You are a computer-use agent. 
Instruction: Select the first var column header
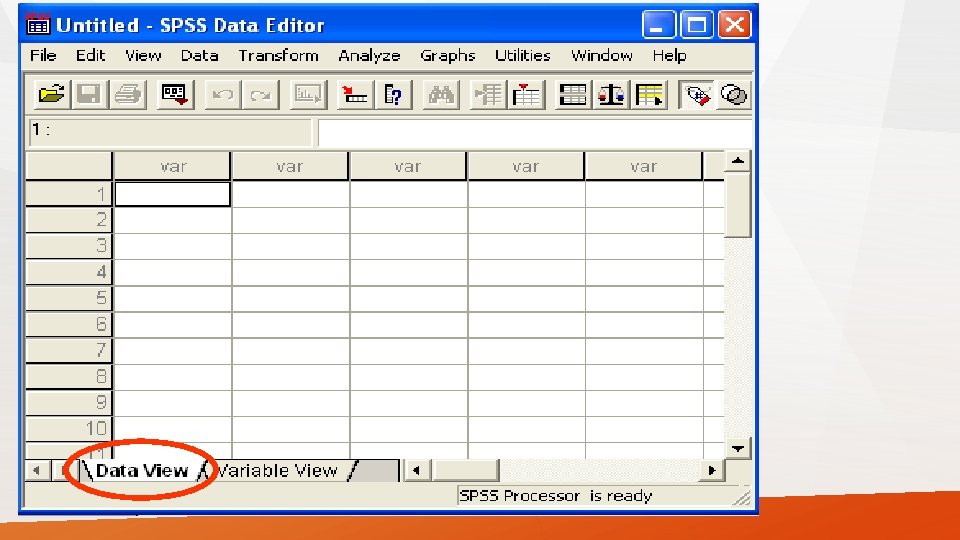(172, 166)
